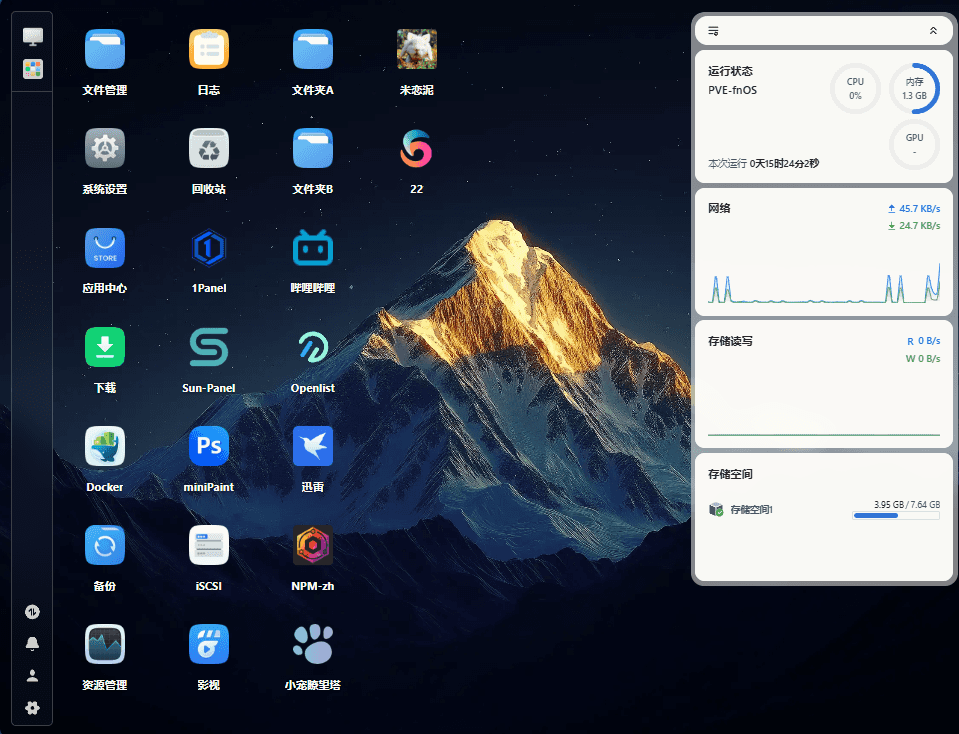
Task: Open widget panel settings menu icon
Action: [713, 31]
